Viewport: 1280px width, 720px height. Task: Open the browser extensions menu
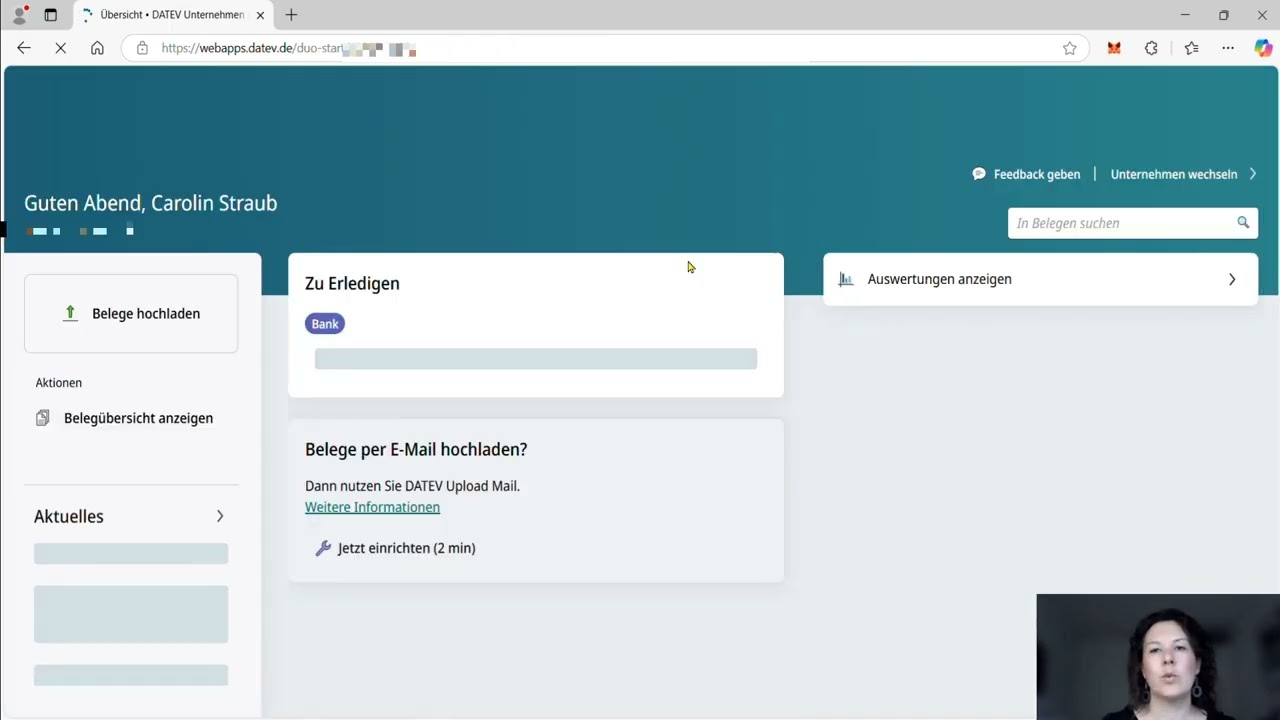pos(1151,48)
